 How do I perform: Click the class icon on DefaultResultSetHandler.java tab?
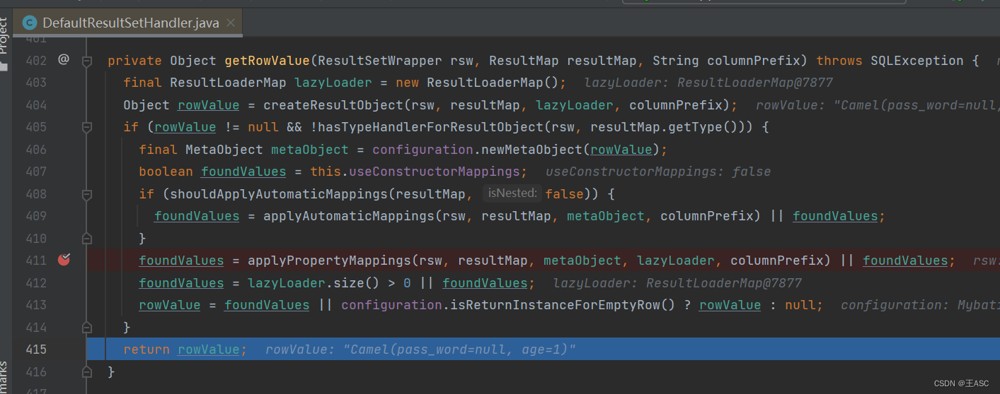tap(29, 23)
